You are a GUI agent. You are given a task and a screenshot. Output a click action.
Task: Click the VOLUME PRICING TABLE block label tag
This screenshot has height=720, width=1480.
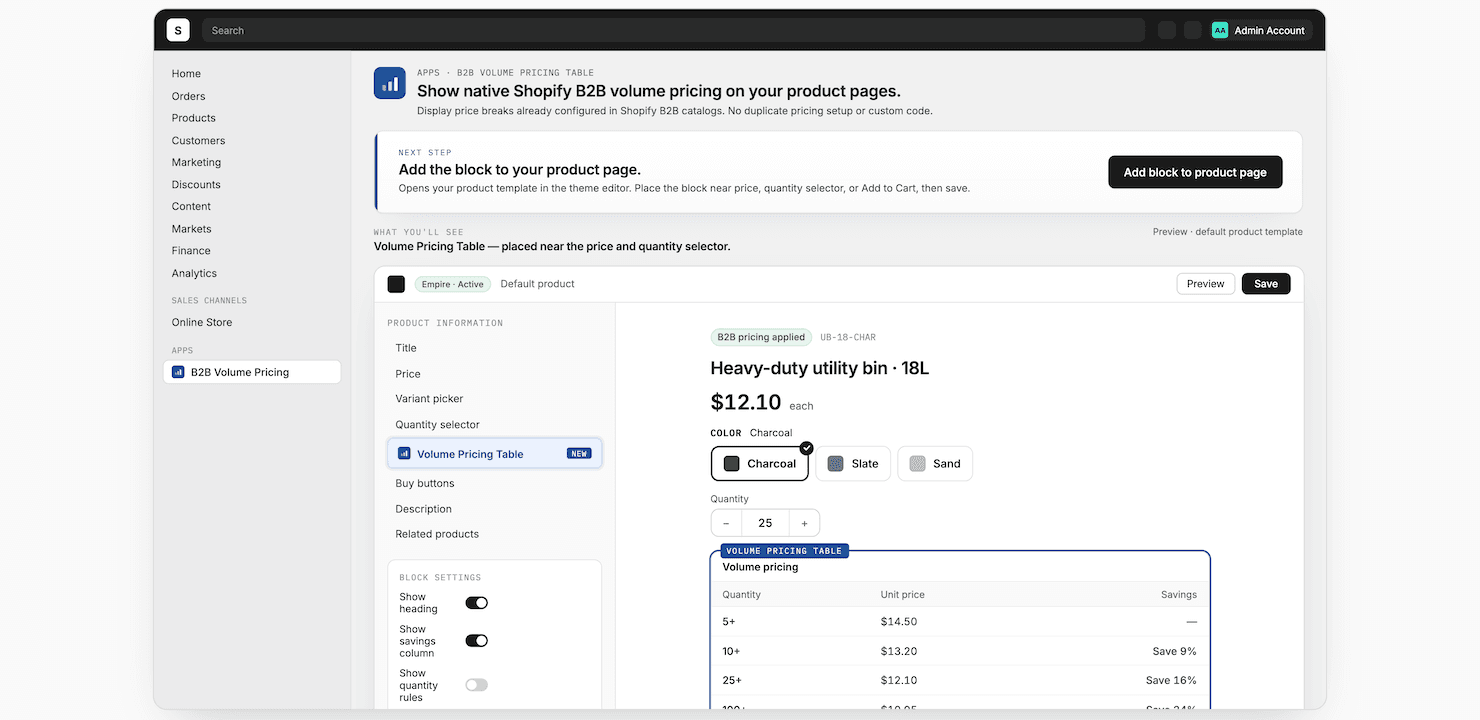point(784,551)
